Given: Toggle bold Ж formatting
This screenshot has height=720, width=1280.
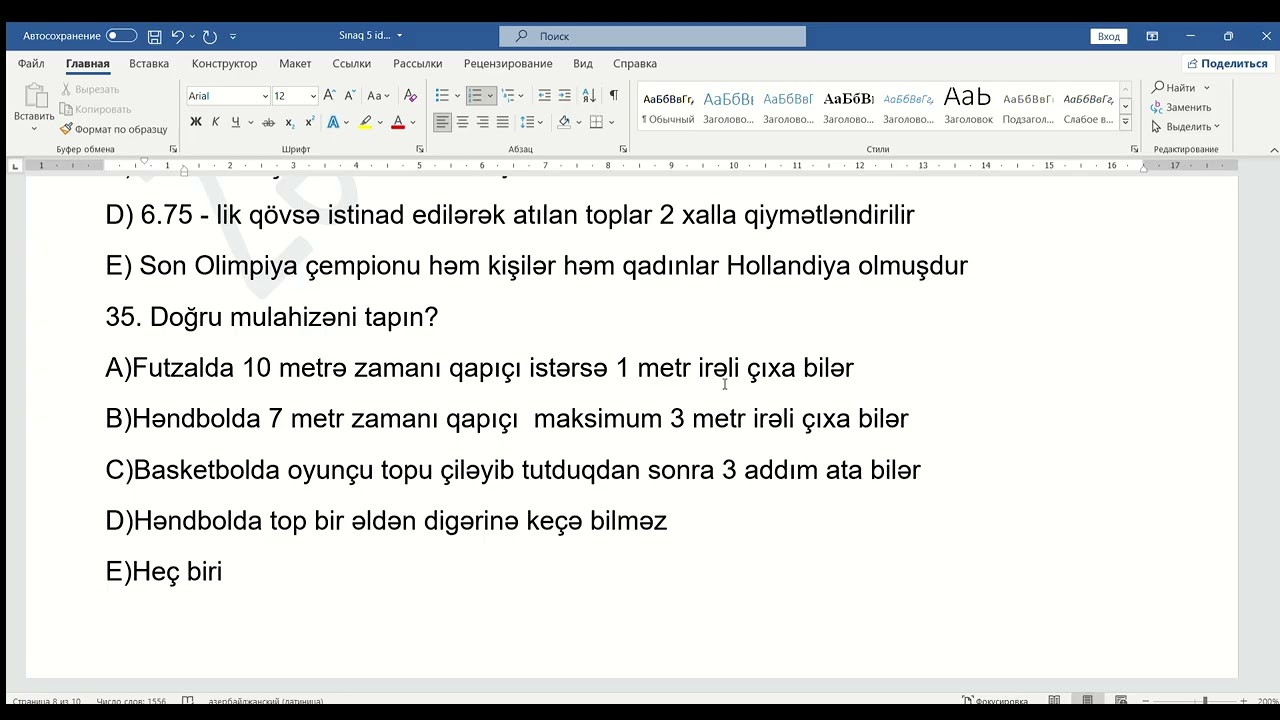Looking at the screenshot, I should [x=196, y=122].
